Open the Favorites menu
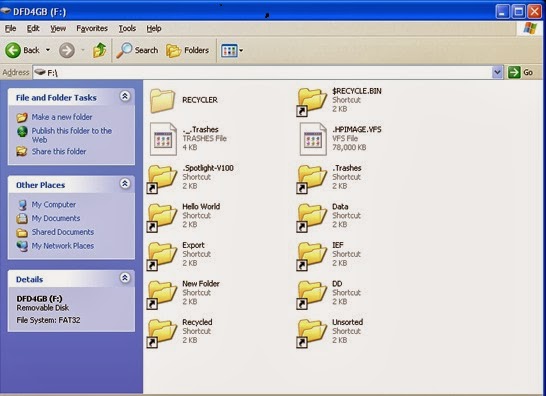This screenshot has height=396, width=546. [x=92, y=29]
